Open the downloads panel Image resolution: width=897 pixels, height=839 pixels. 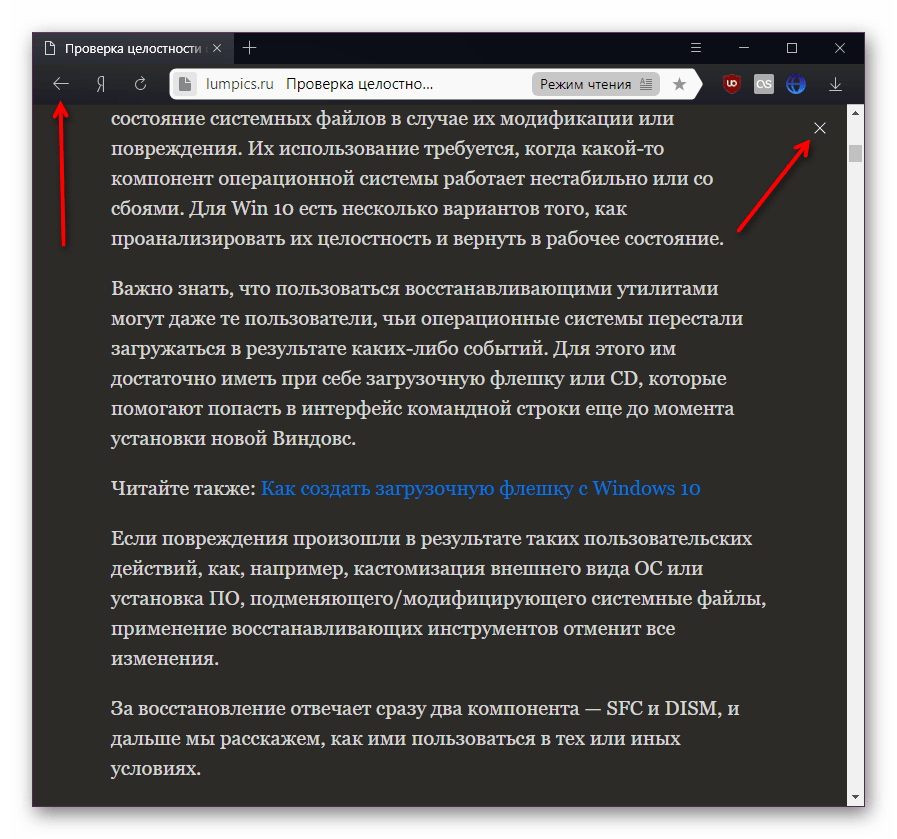[836, 84]
